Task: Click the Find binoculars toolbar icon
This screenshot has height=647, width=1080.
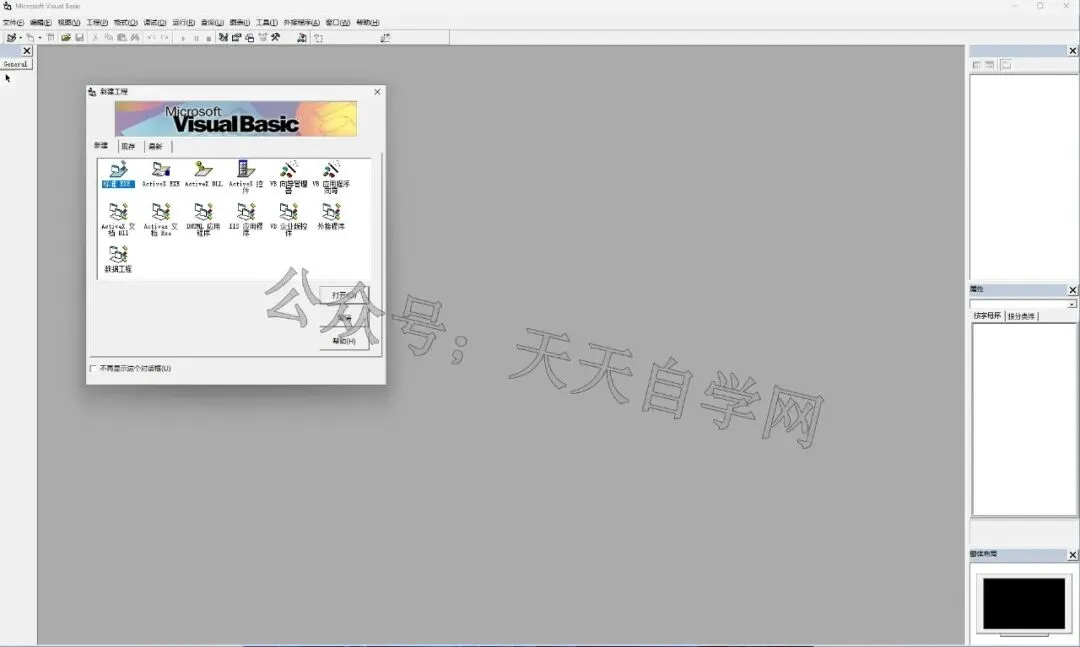Action: tap(135, 38)
